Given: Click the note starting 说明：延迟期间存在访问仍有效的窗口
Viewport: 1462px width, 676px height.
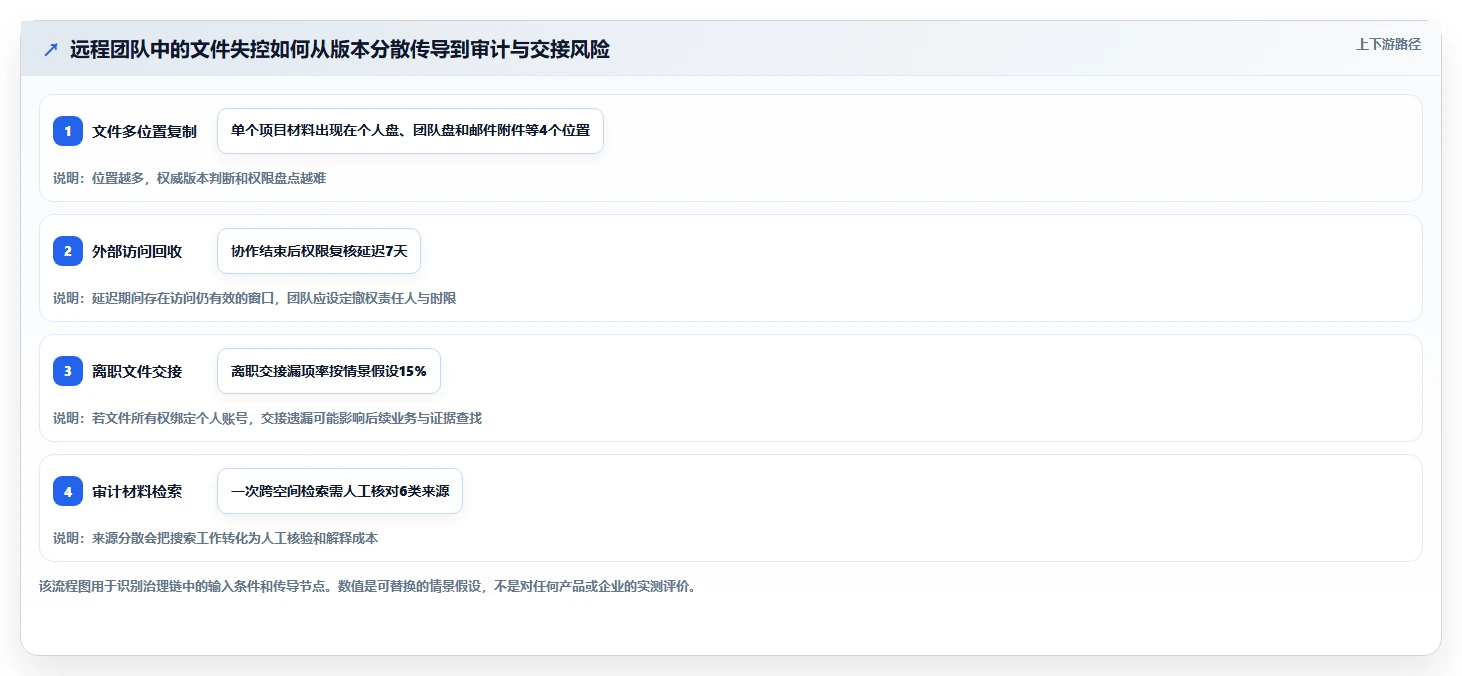Looking at the screenshot, I should pyautogui.click(x=254, y=298).
